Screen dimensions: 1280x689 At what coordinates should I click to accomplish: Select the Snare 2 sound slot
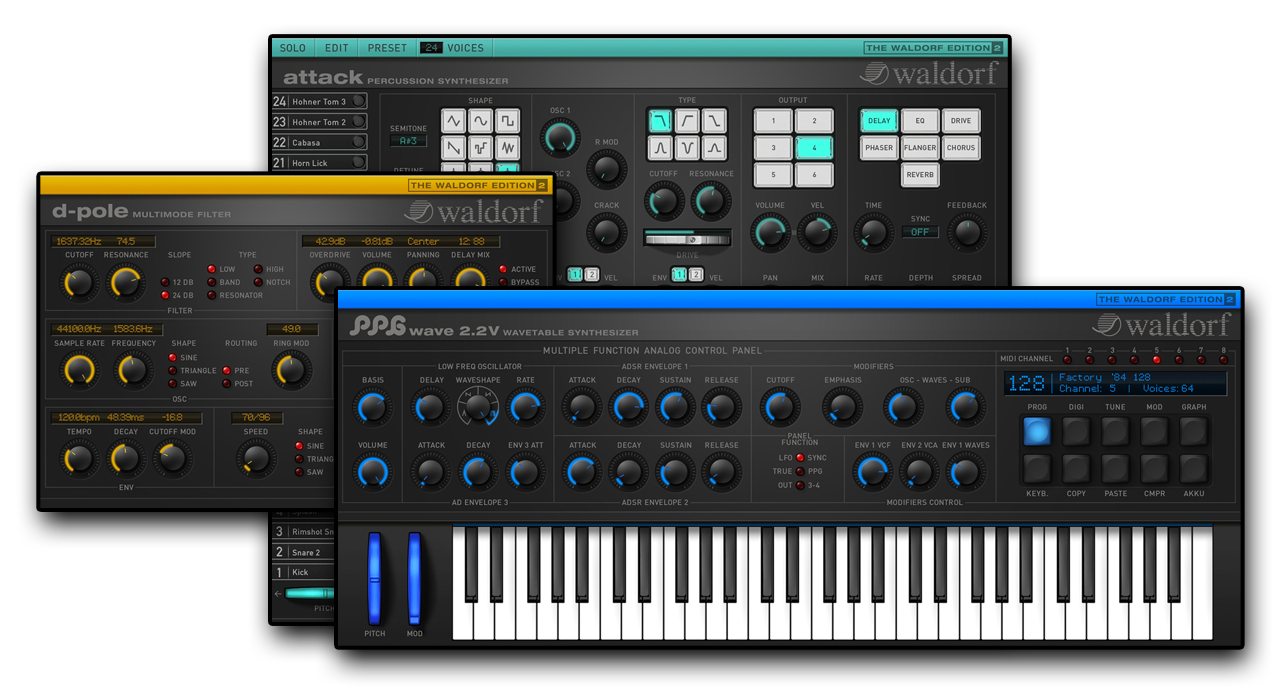[x=305, y=552]
